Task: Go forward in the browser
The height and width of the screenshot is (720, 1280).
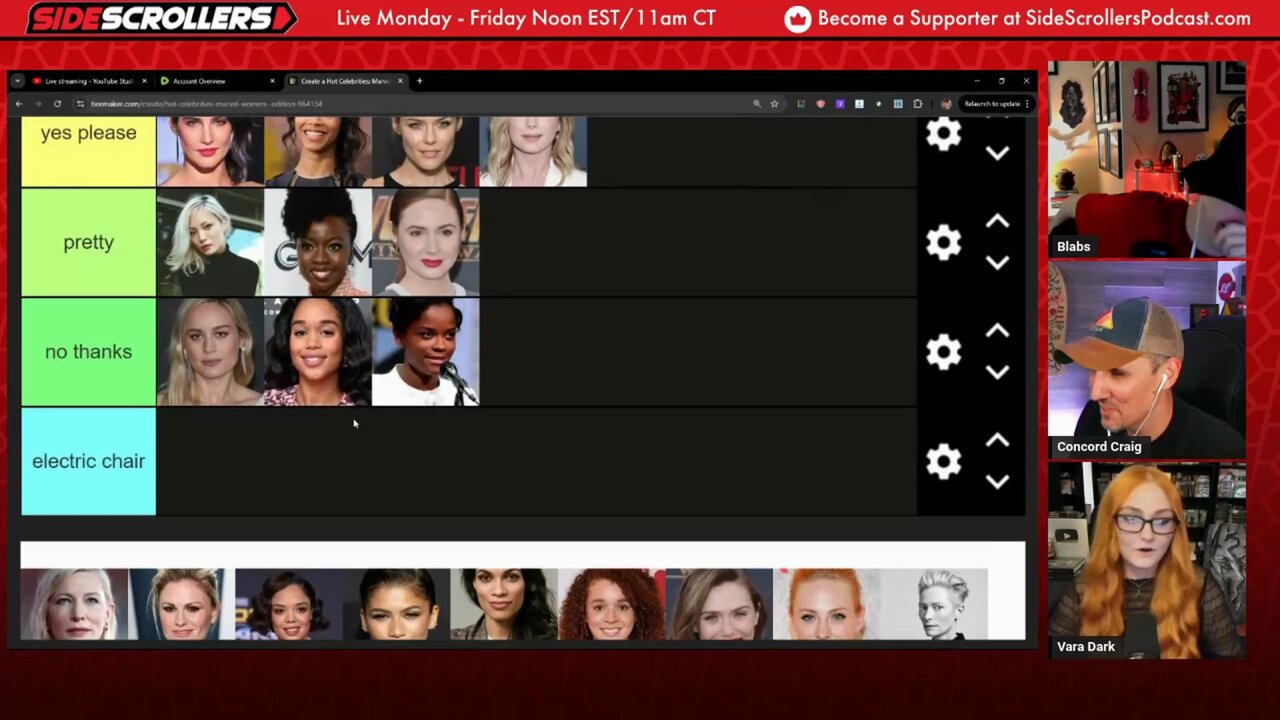Action: [38, 104]
